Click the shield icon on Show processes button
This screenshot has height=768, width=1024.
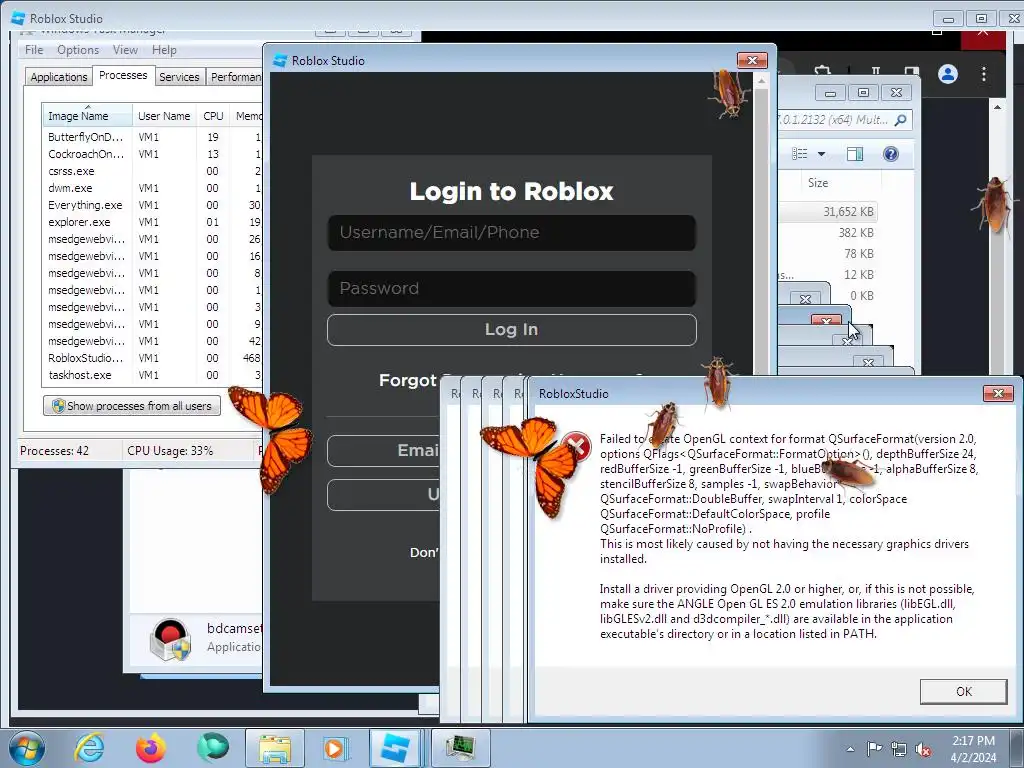[58, 406]
